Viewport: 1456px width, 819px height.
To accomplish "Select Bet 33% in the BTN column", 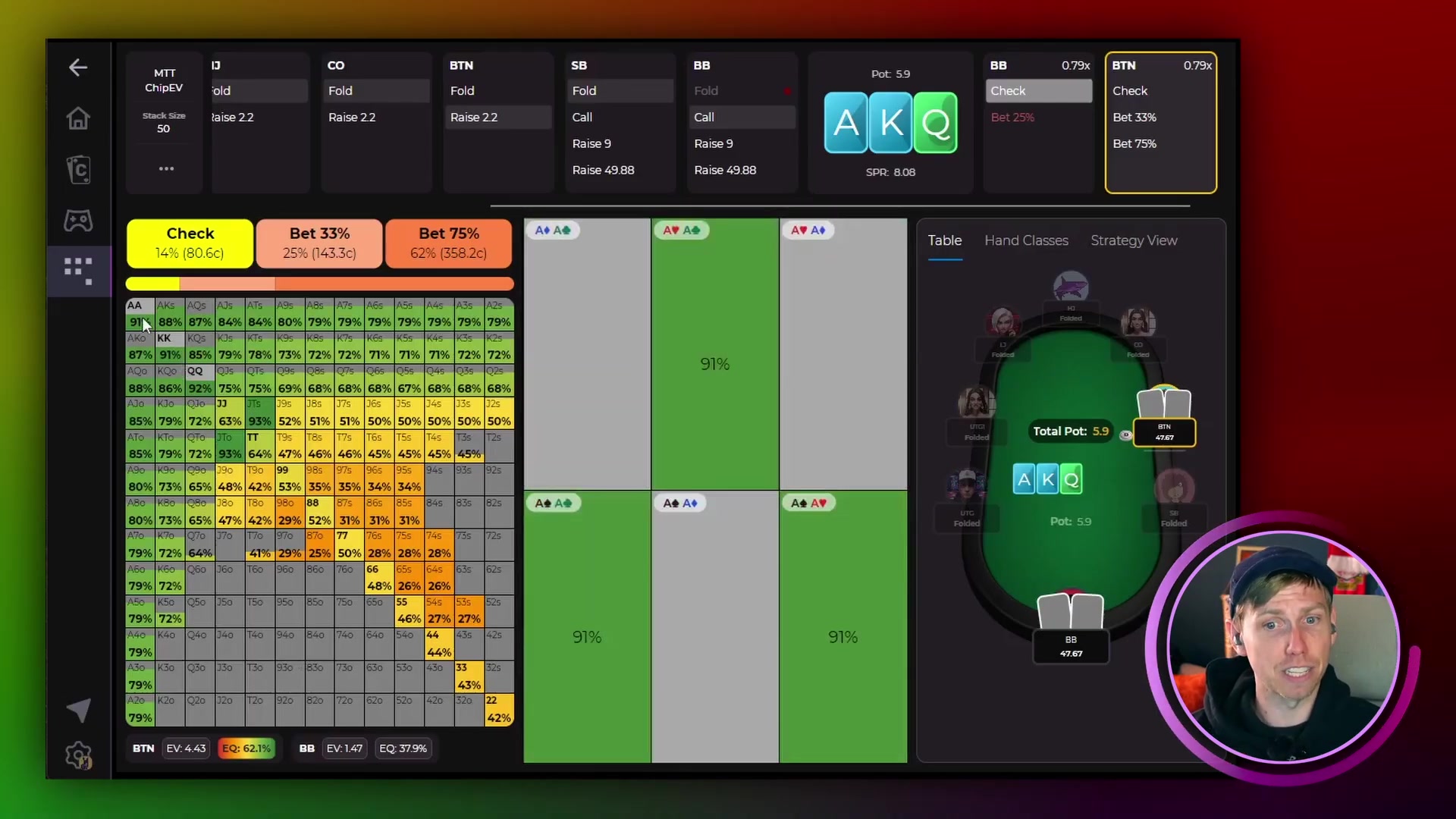I will tap(1161, 118).
